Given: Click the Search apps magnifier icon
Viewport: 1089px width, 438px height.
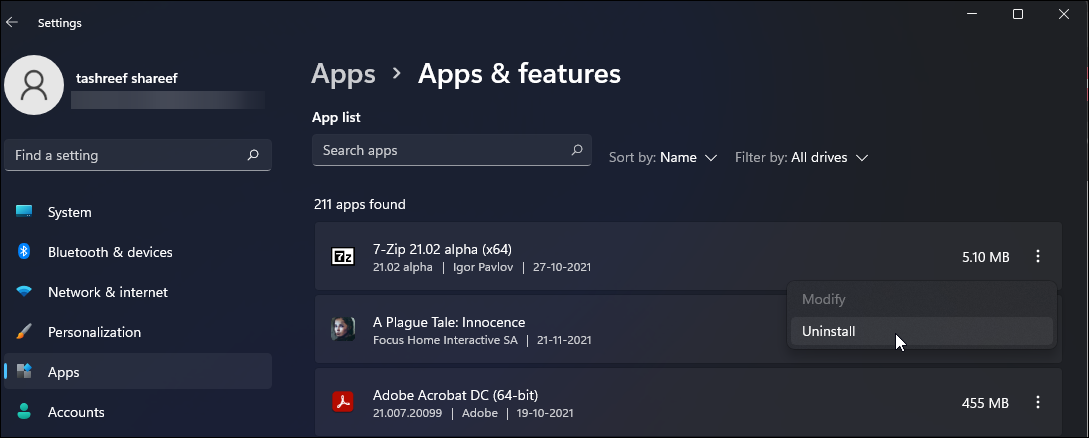Looking at the screenshot, I should pos(577,150).
